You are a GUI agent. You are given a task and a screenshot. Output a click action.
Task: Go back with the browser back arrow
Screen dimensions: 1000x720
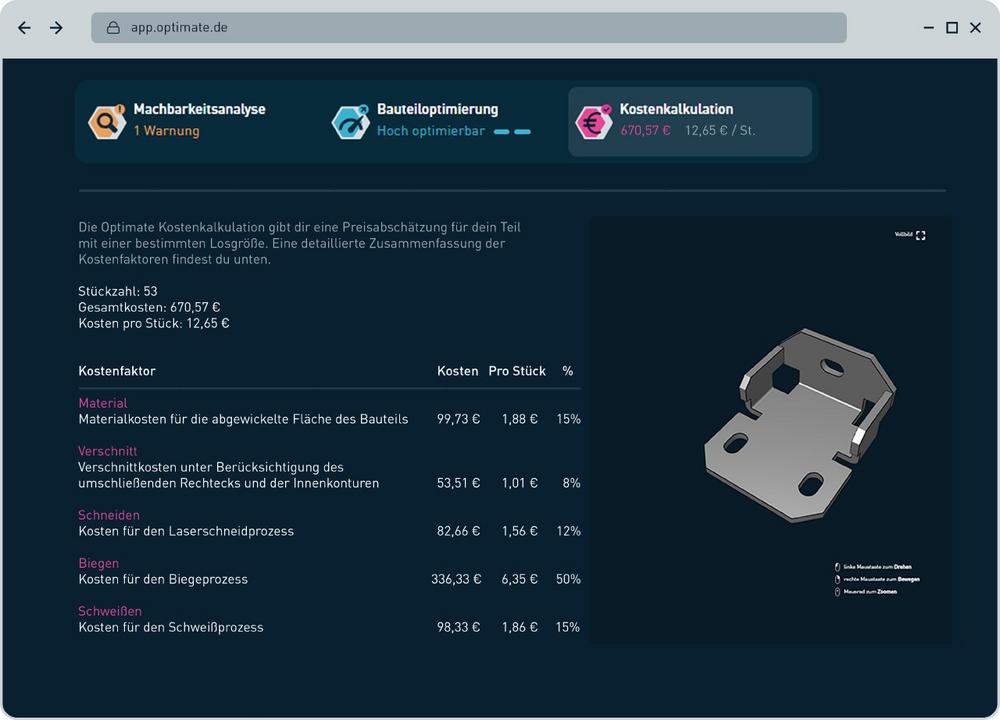tap(25, 28)
